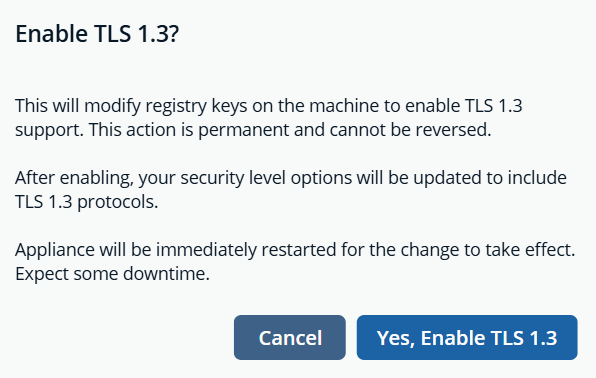
Task: Click the appliance restart notice paragraph
Action: 295,262
